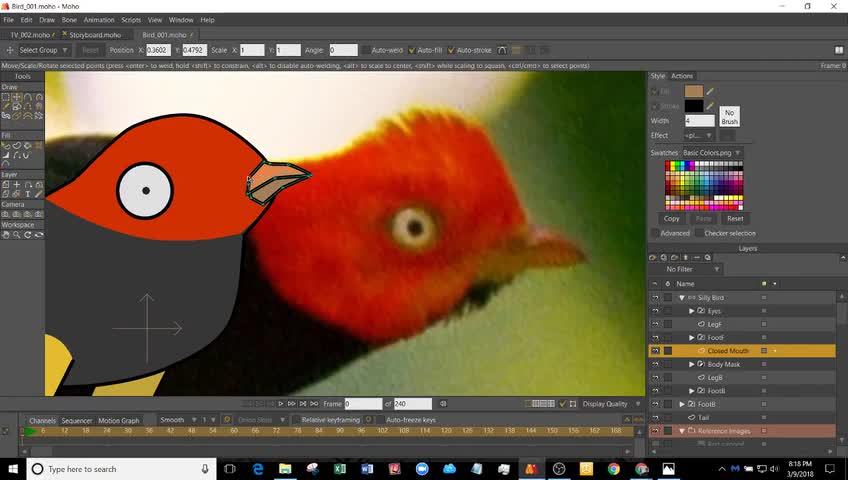Viewport: 848px width, 480px height.
Task: Click the Reset style button
Action: [x=735, y=218]
